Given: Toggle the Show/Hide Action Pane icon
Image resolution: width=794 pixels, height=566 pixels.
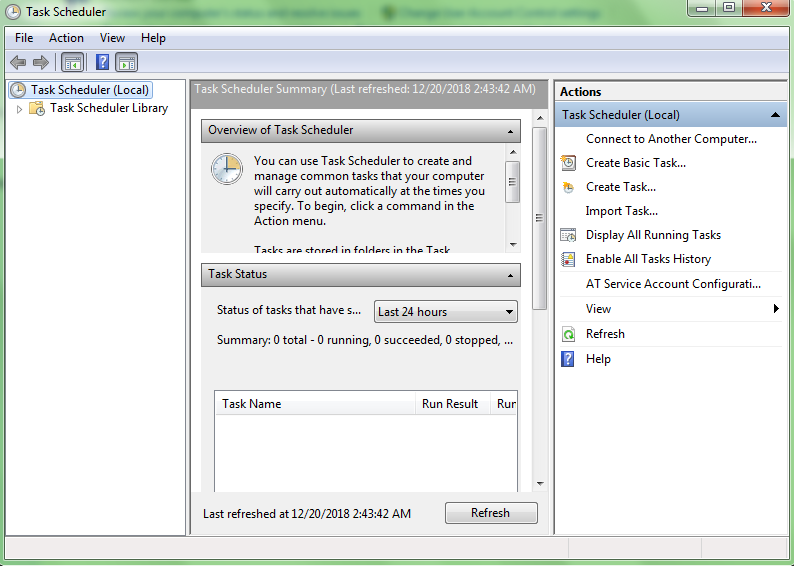Looking at the screenshot, I should point(127,63).
